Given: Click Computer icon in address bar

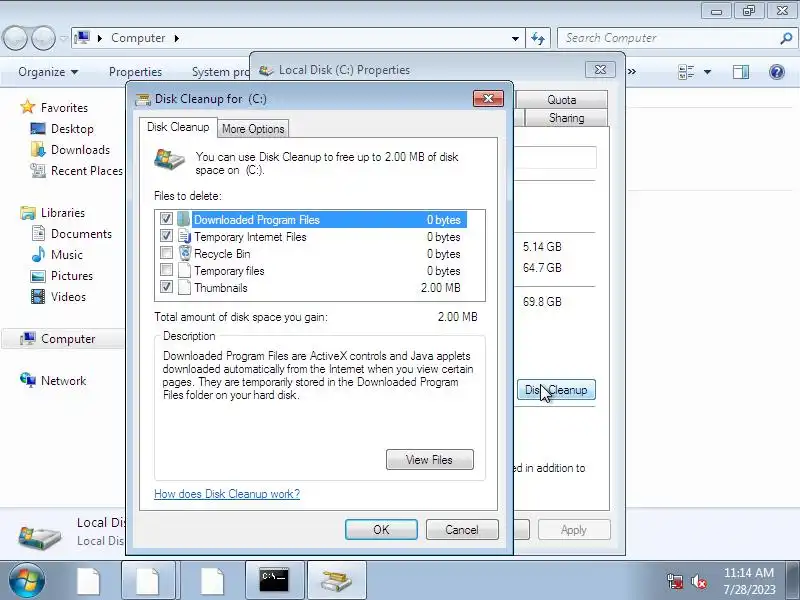Looking at the screenshot, I should pyautogui.click(x=82, y=38).
